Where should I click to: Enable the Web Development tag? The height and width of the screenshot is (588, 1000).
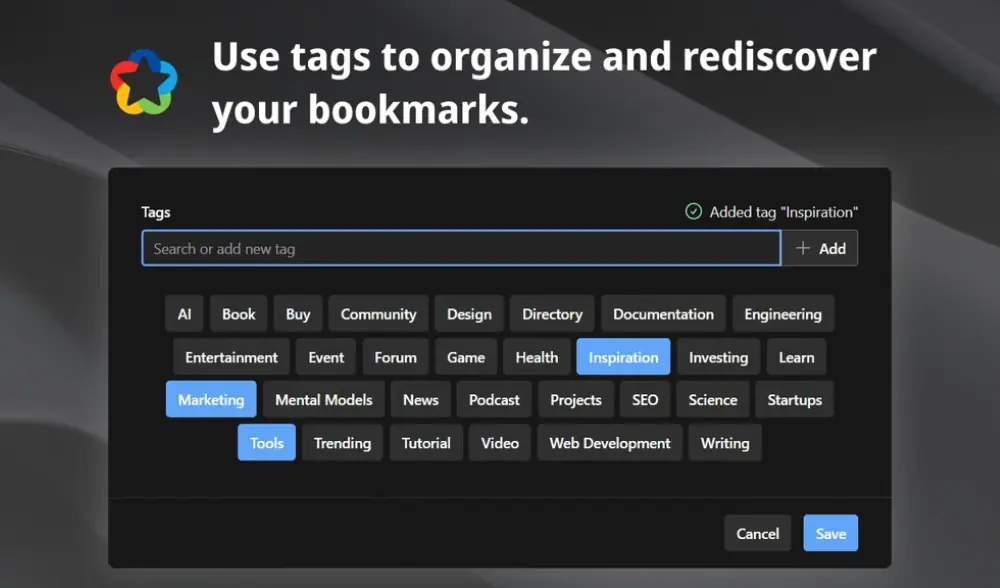point(610,443)
